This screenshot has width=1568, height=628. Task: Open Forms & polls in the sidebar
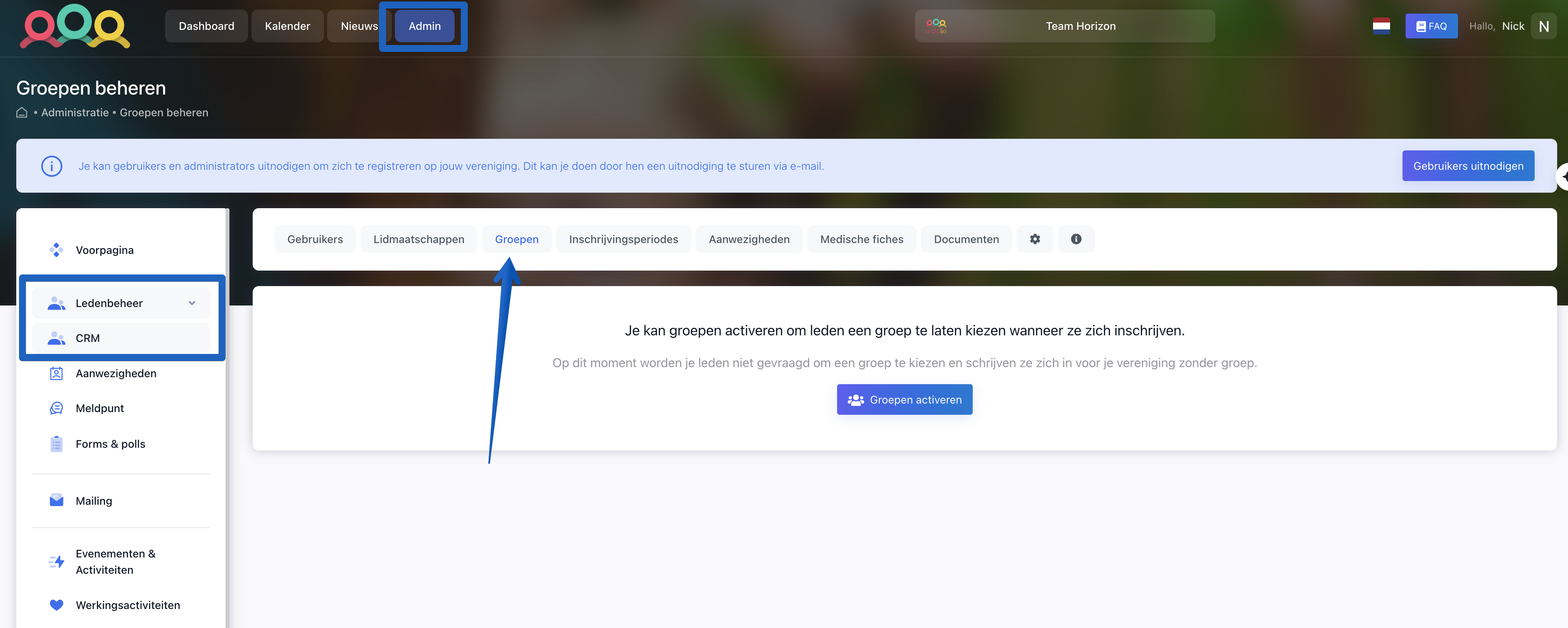121,444
